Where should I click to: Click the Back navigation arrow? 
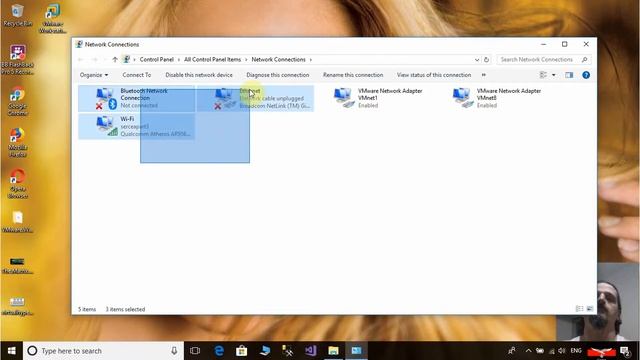coord(81,60)
